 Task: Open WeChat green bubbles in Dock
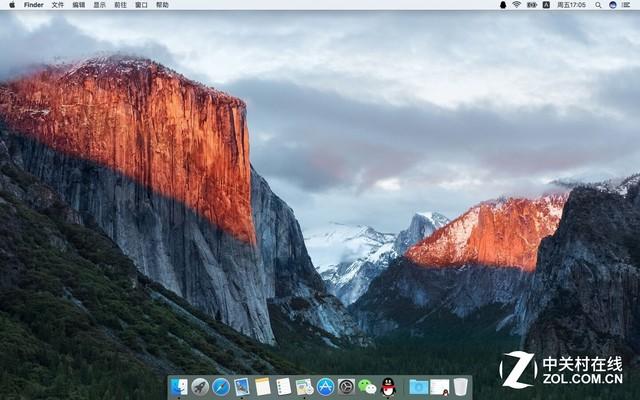[x=367, y=387]
